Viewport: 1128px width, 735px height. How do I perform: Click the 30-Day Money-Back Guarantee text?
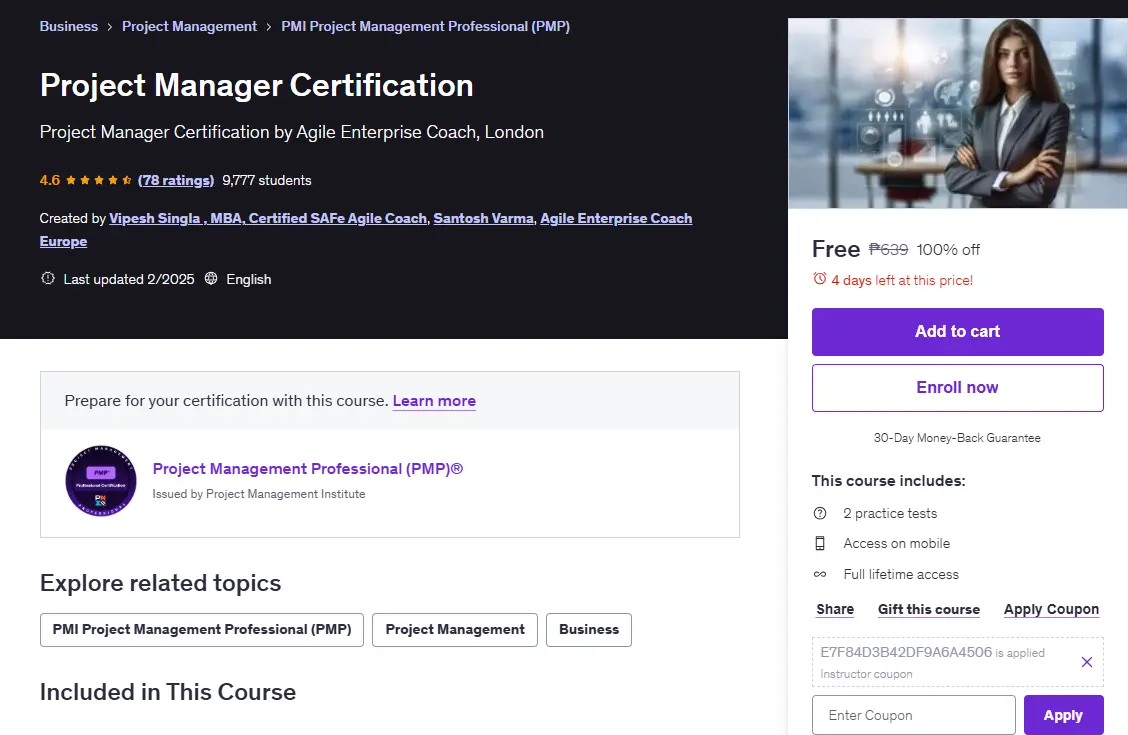pyautogui.click(x=957, y=438)
